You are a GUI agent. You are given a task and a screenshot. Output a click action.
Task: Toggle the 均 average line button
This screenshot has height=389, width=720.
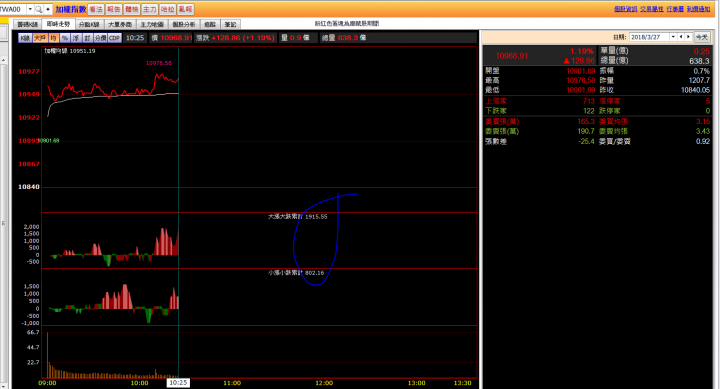[53, 38]
